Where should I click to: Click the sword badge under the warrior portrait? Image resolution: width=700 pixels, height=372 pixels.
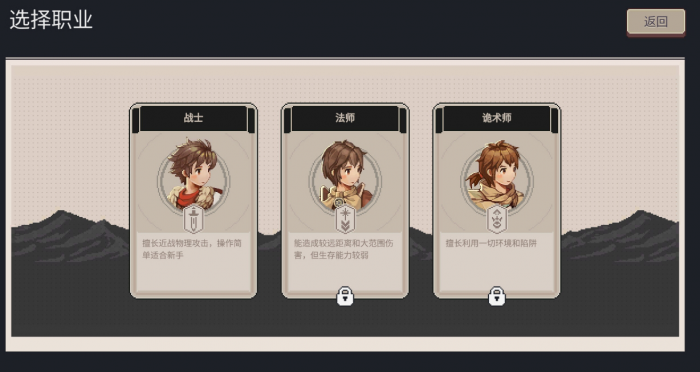point(193,219)
